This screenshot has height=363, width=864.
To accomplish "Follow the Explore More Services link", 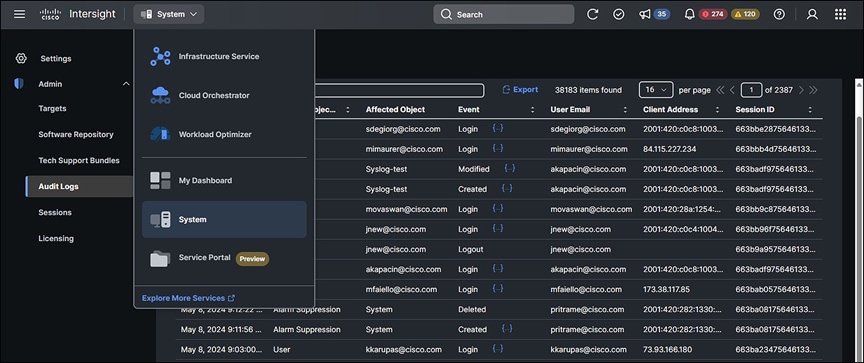I will pyautogui.click(x=188, y=298).
